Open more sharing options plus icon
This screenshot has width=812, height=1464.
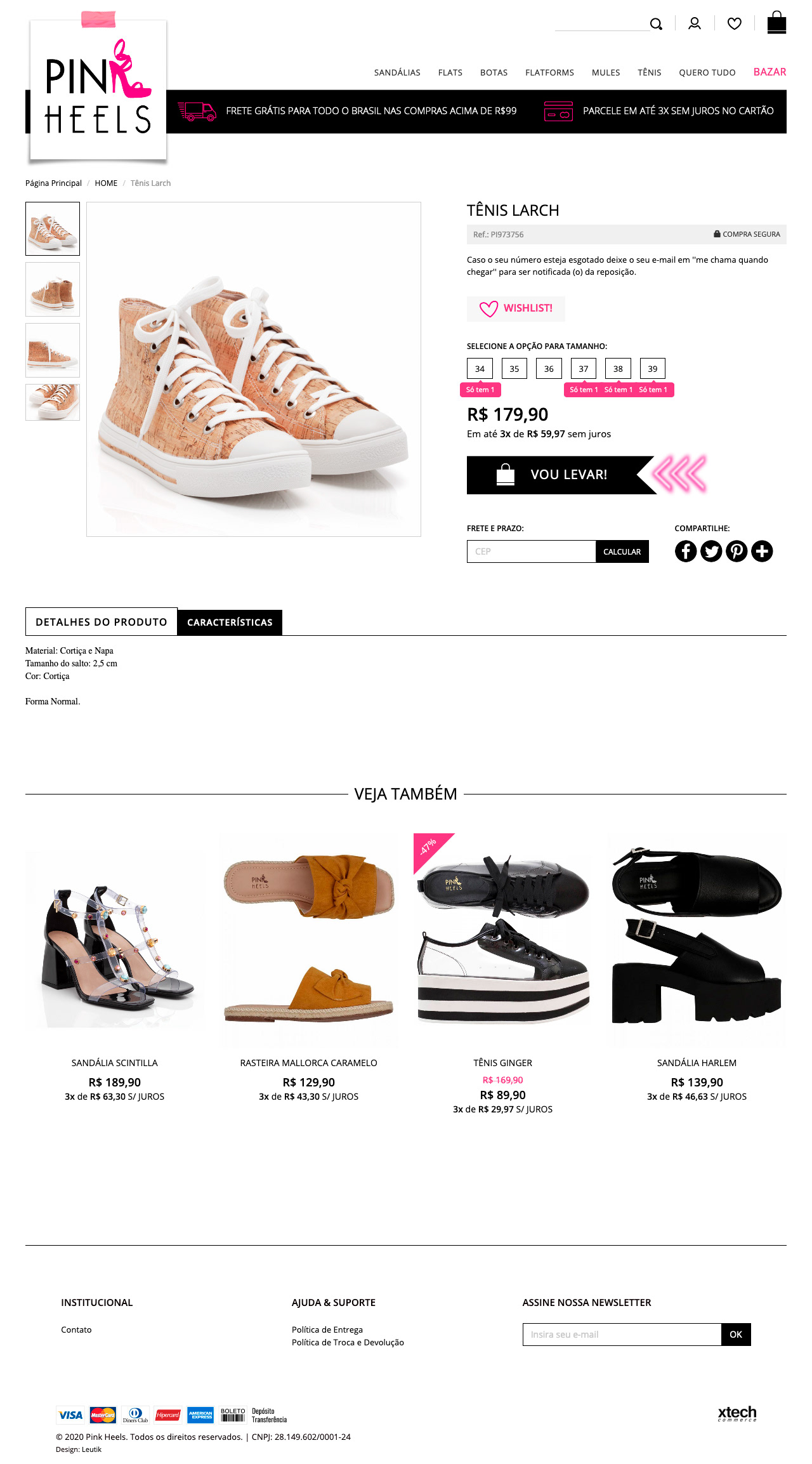click(x=762, y=551)
